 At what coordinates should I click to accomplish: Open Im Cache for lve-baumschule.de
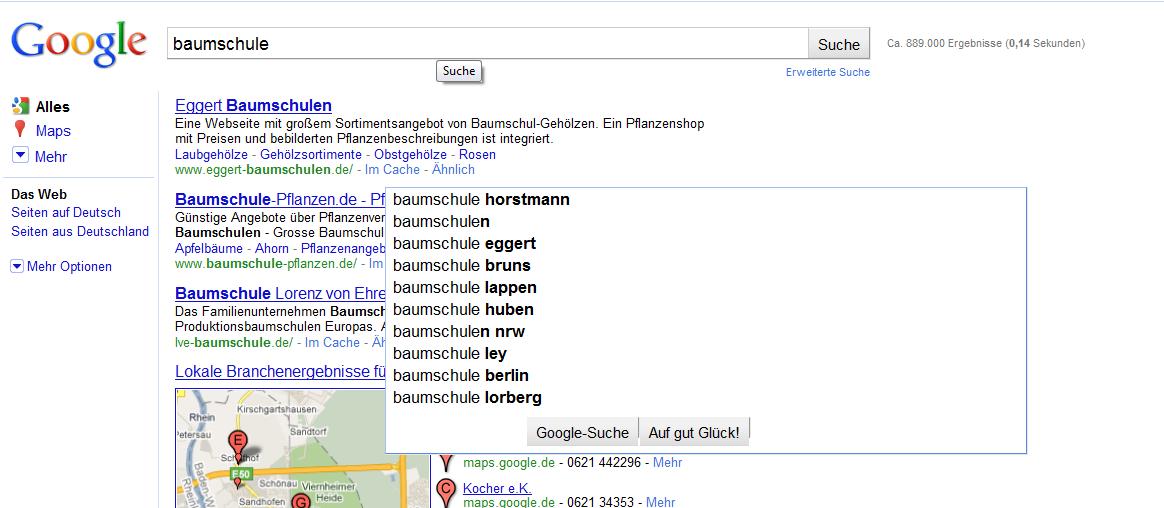click(333, 342)
